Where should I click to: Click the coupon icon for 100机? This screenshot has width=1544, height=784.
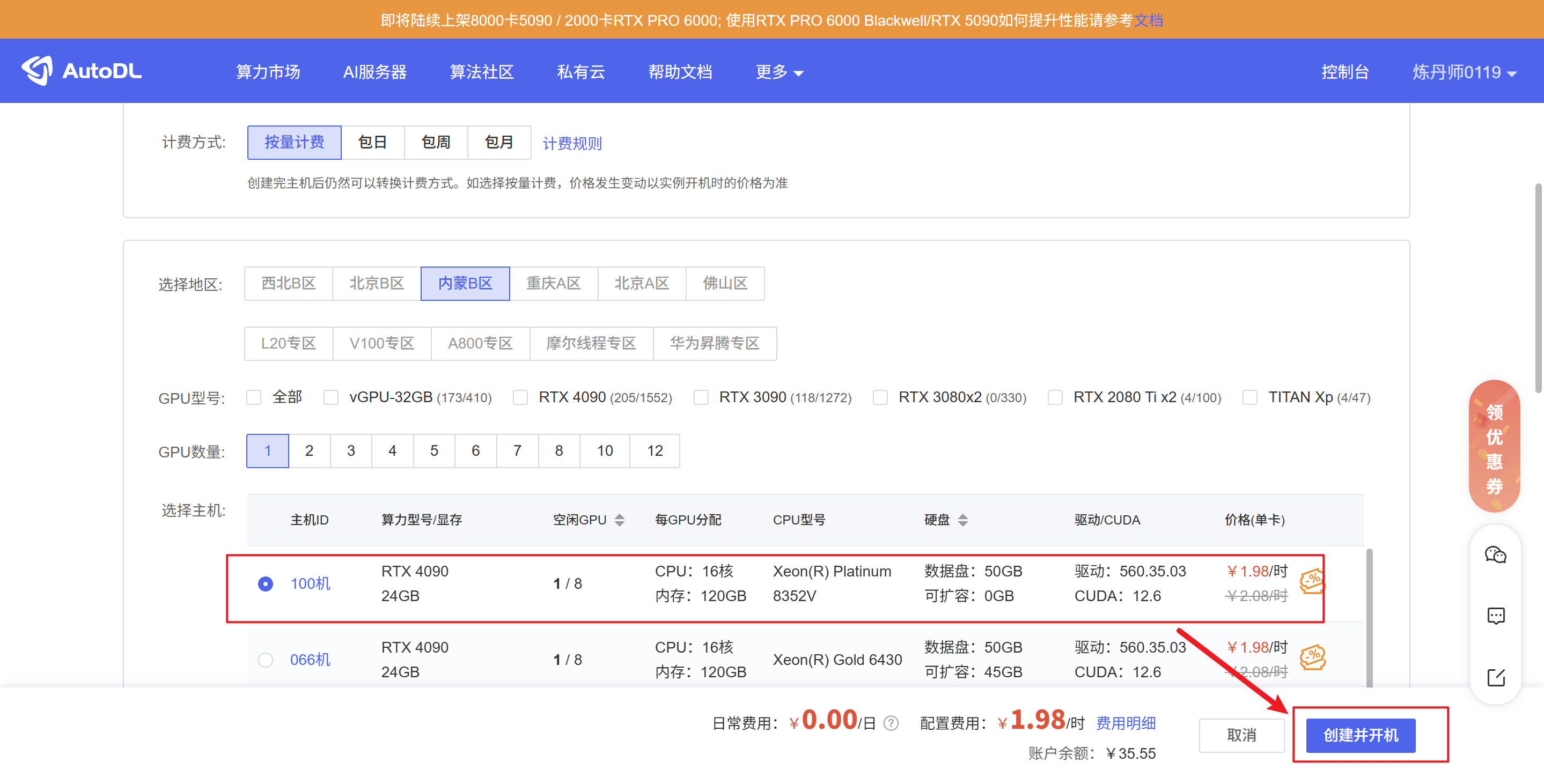1312,581
